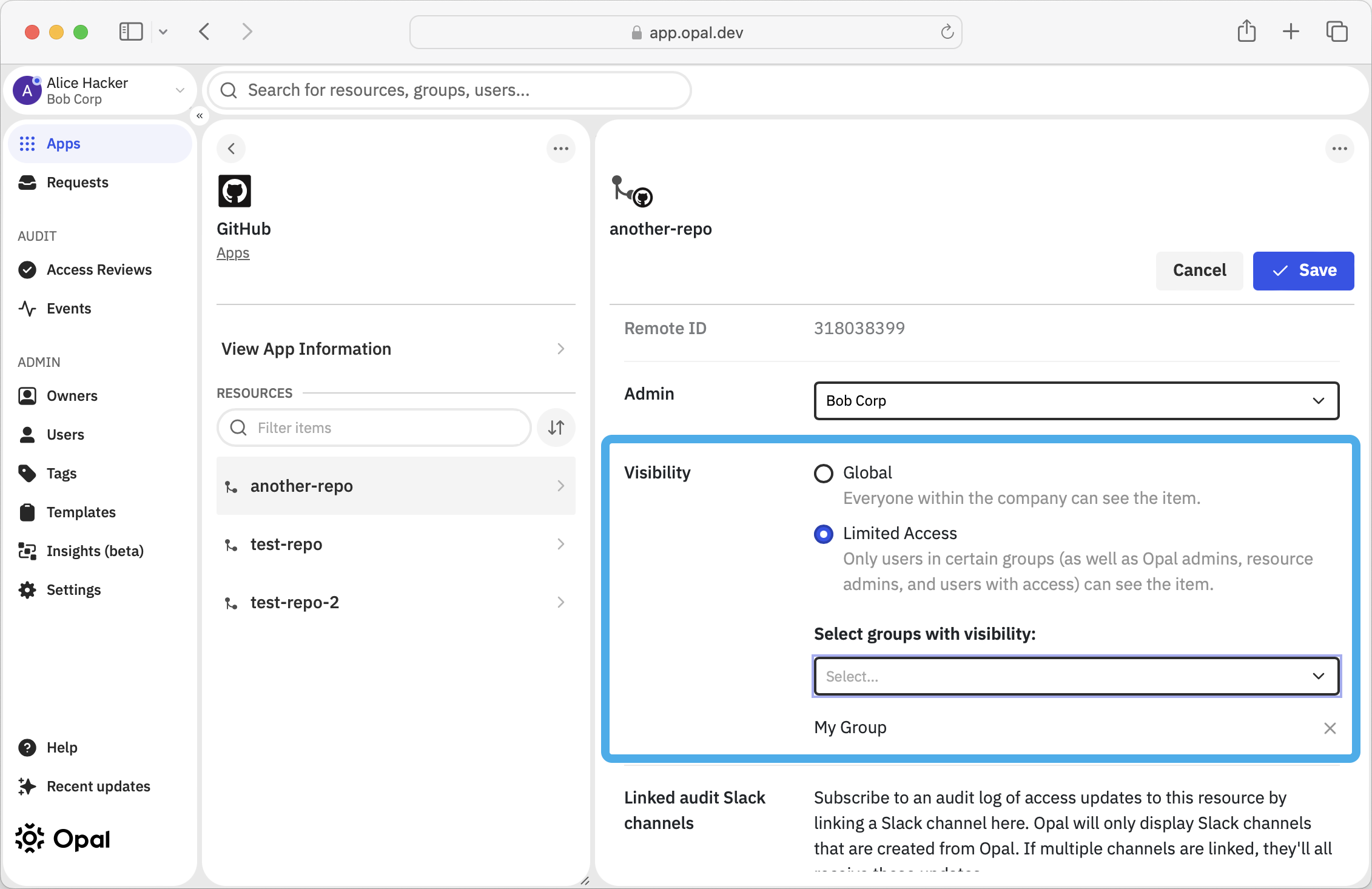Open a new Safari tab
The width and height of the screenshot is (1372, 889).
(x=1291, y=32)
